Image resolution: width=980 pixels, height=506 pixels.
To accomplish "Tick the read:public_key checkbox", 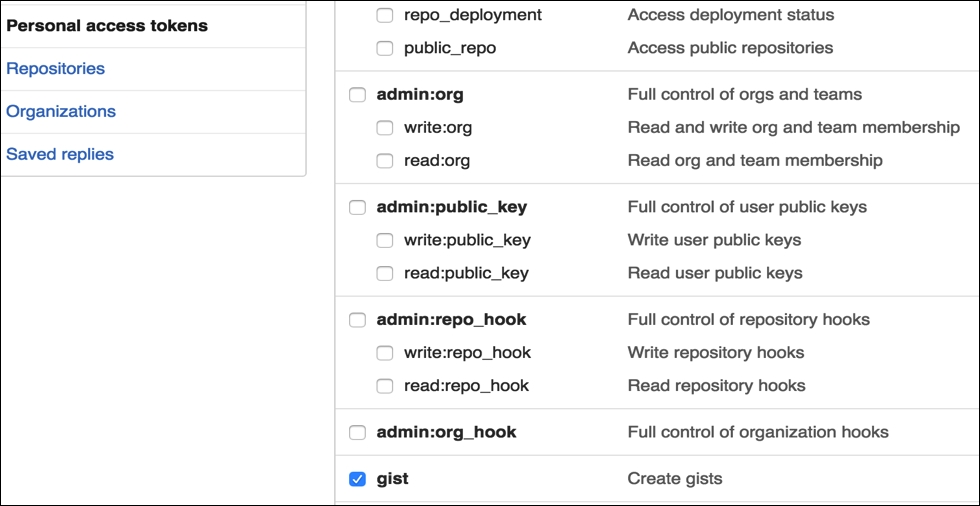I will (x=385, y=273).
